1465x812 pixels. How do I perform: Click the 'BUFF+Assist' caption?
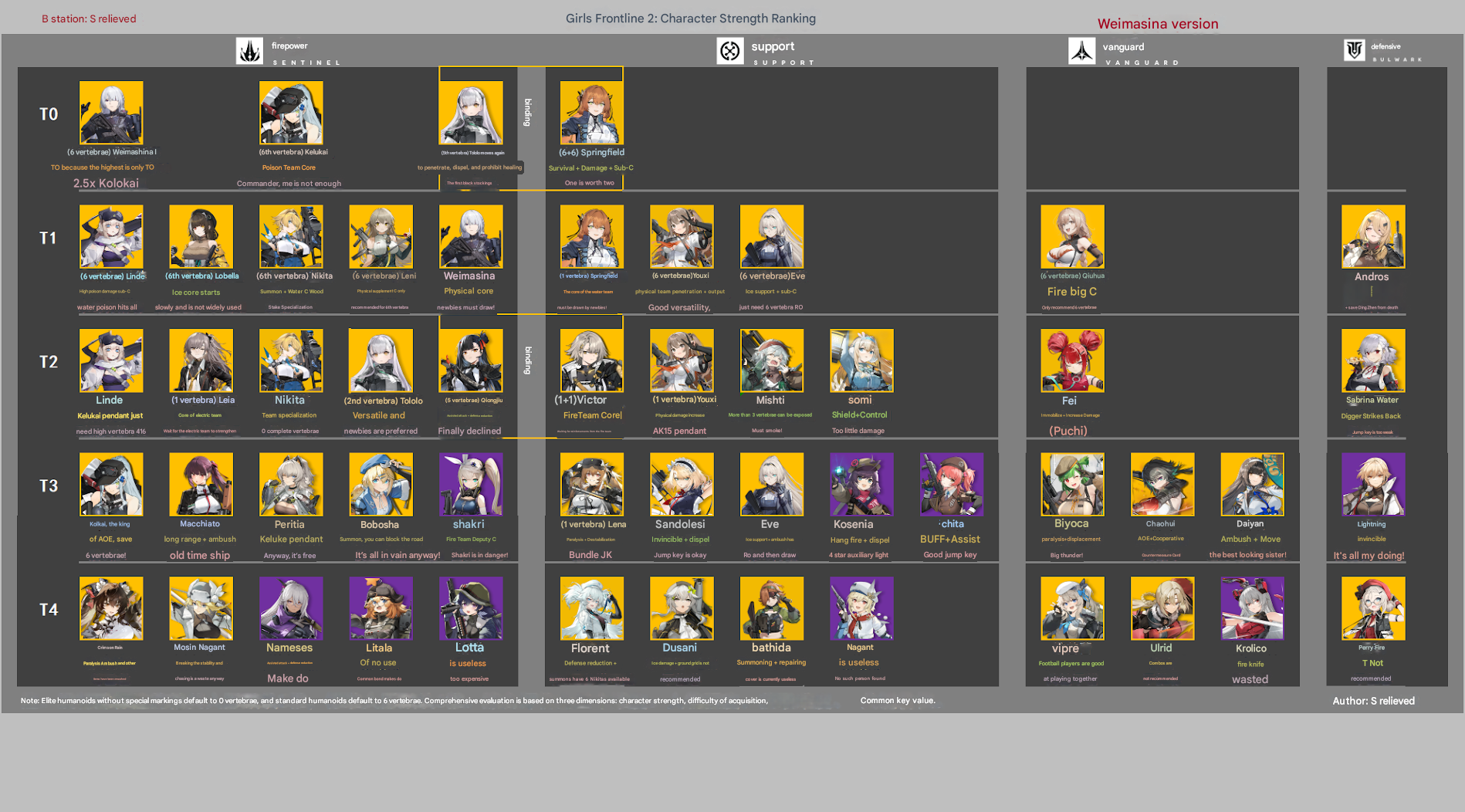coord(950,539)
